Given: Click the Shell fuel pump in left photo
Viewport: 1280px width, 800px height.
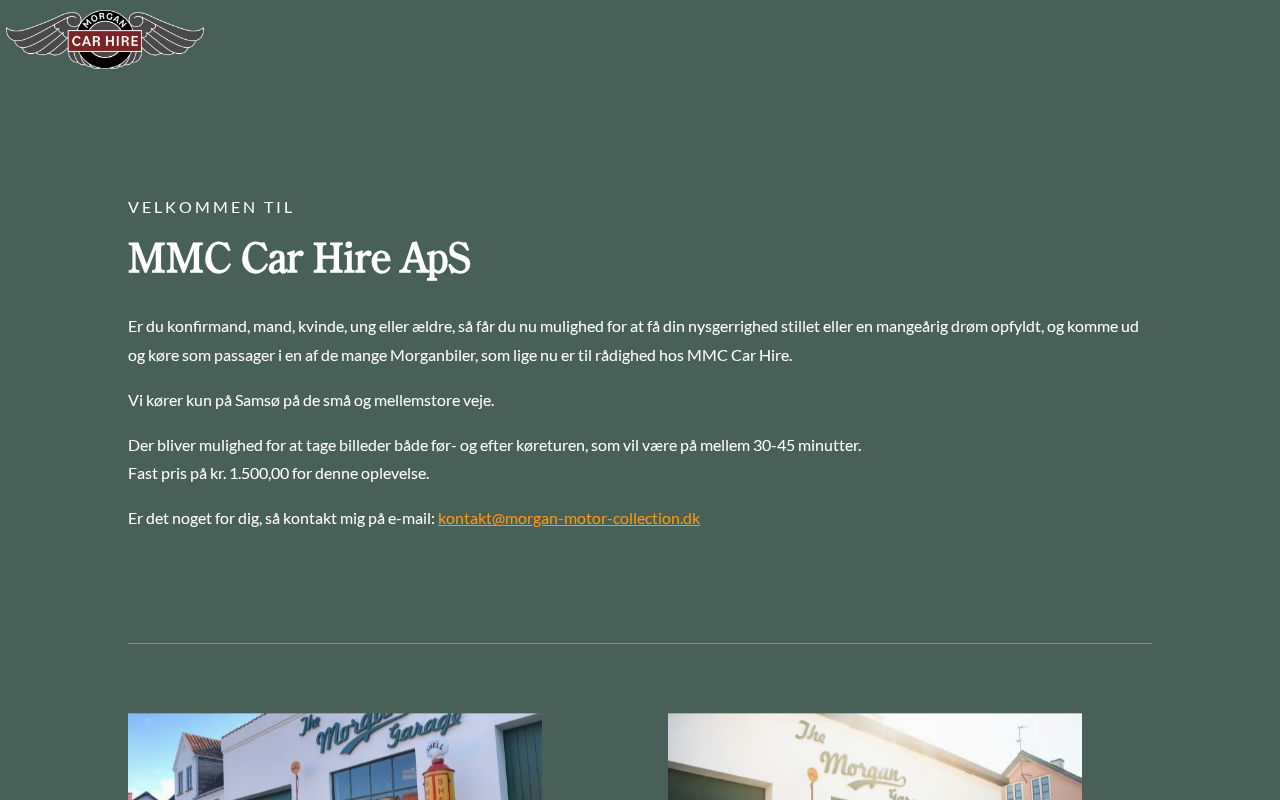Looking at the screenshot, I should (438, 770).
